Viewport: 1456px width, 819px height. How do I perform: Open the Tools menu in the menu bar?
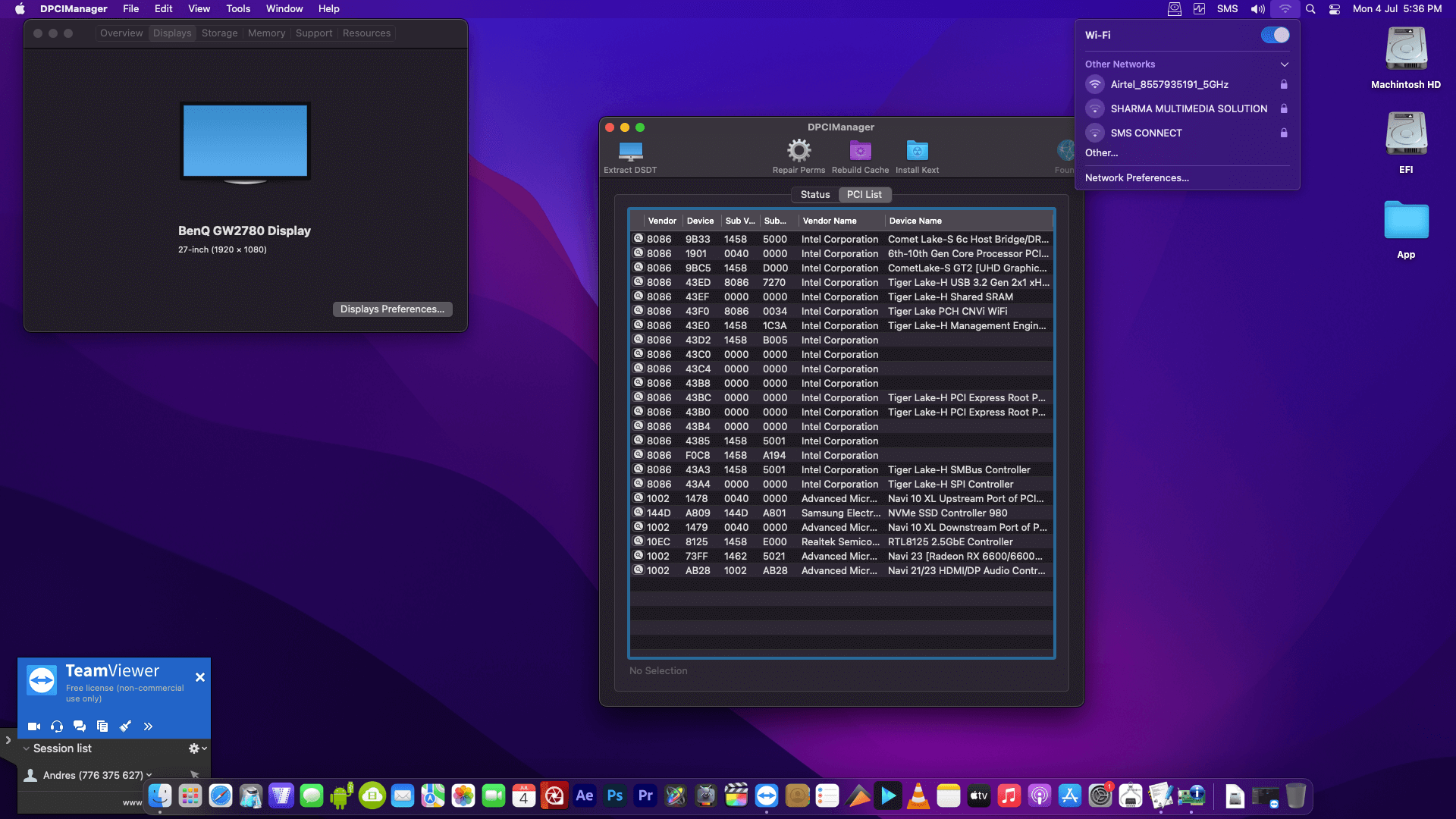tap(238, 9)
